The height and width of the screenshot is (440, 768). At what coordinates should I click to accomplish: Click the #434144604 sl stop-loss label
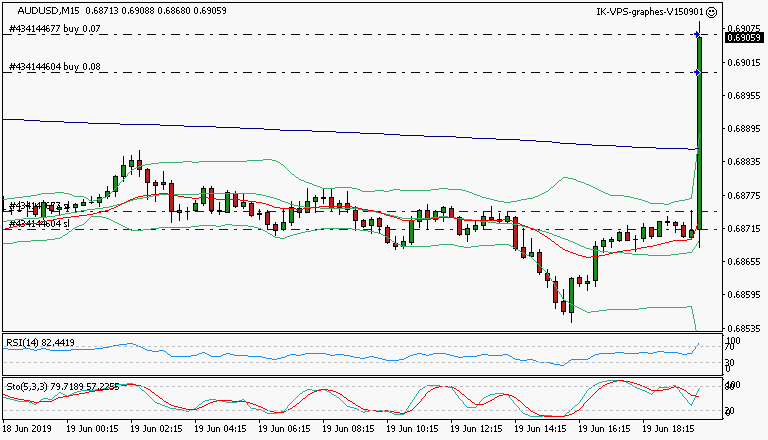coord(40,224)
